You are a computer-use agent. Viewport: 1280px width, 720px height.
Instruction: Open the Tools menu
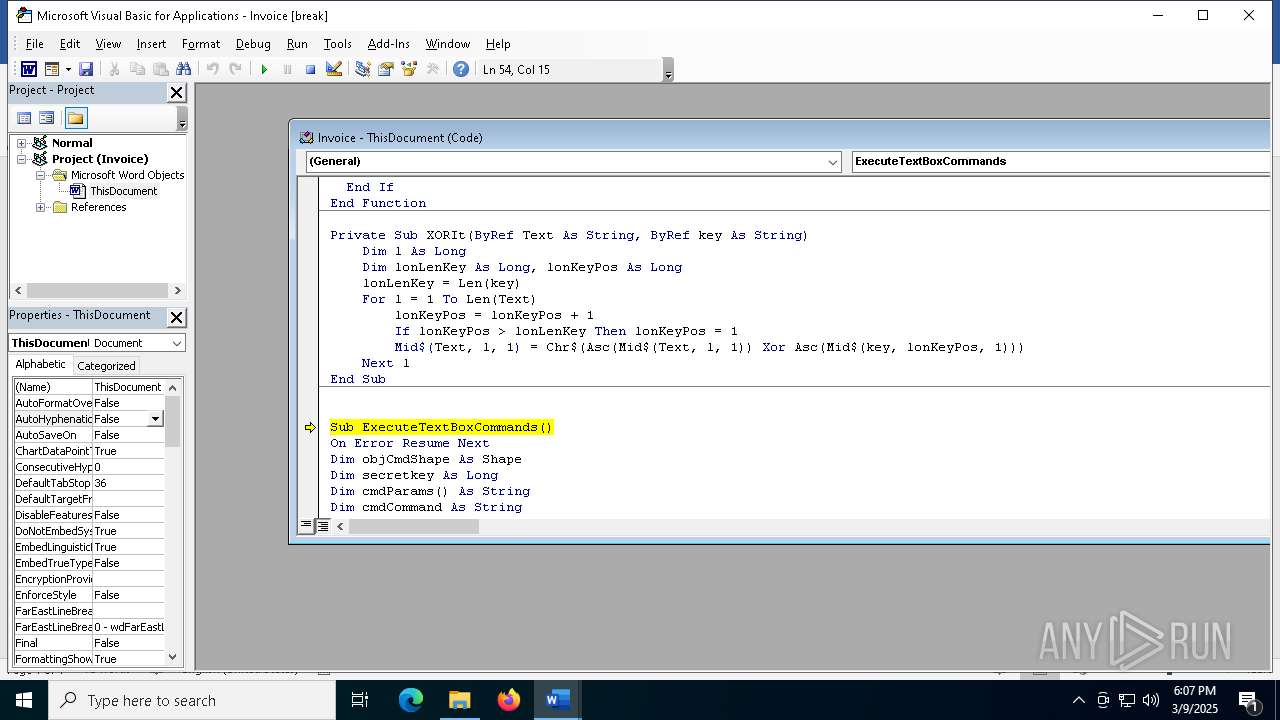tap(337, 44)
